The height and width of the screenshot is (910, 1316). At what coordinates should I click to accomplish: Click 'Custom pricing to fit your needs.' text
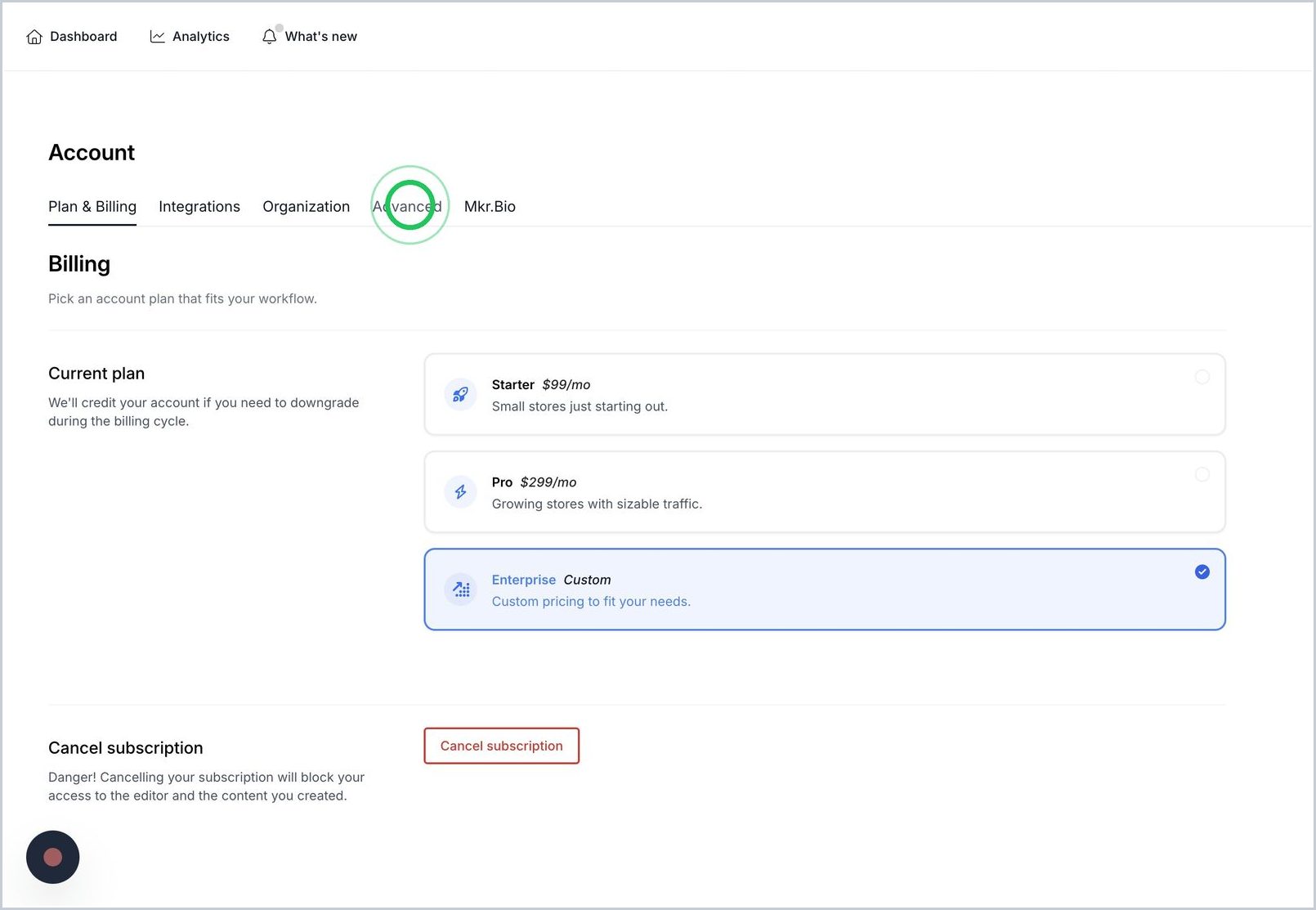pyautogui.click(x=591, y=601)
